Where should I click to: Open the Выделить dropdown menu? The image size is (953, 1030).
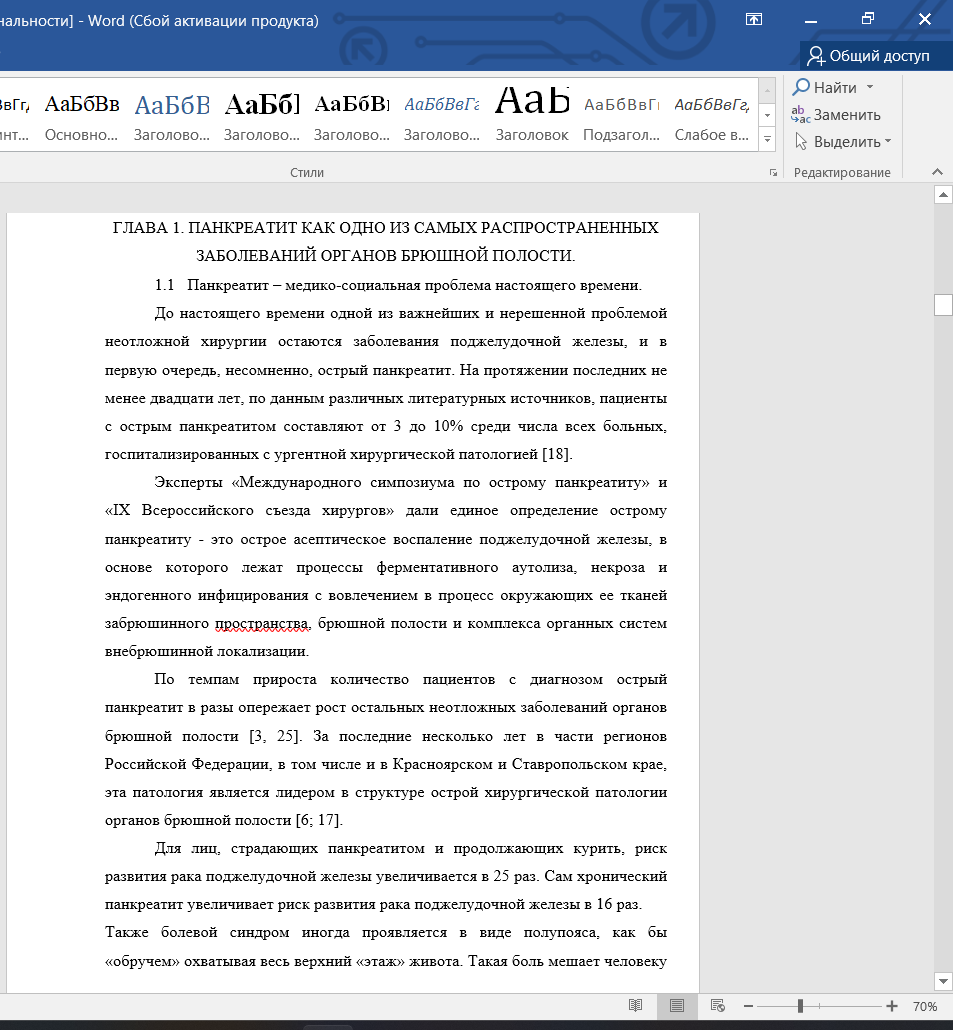point(887,142)
